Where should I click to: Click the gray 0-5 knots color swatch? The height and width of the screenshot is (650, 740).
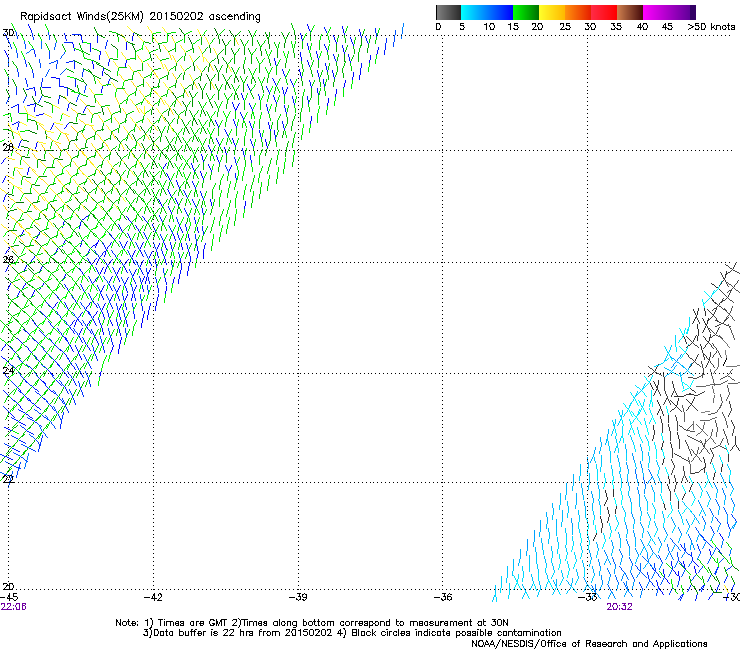448,12
